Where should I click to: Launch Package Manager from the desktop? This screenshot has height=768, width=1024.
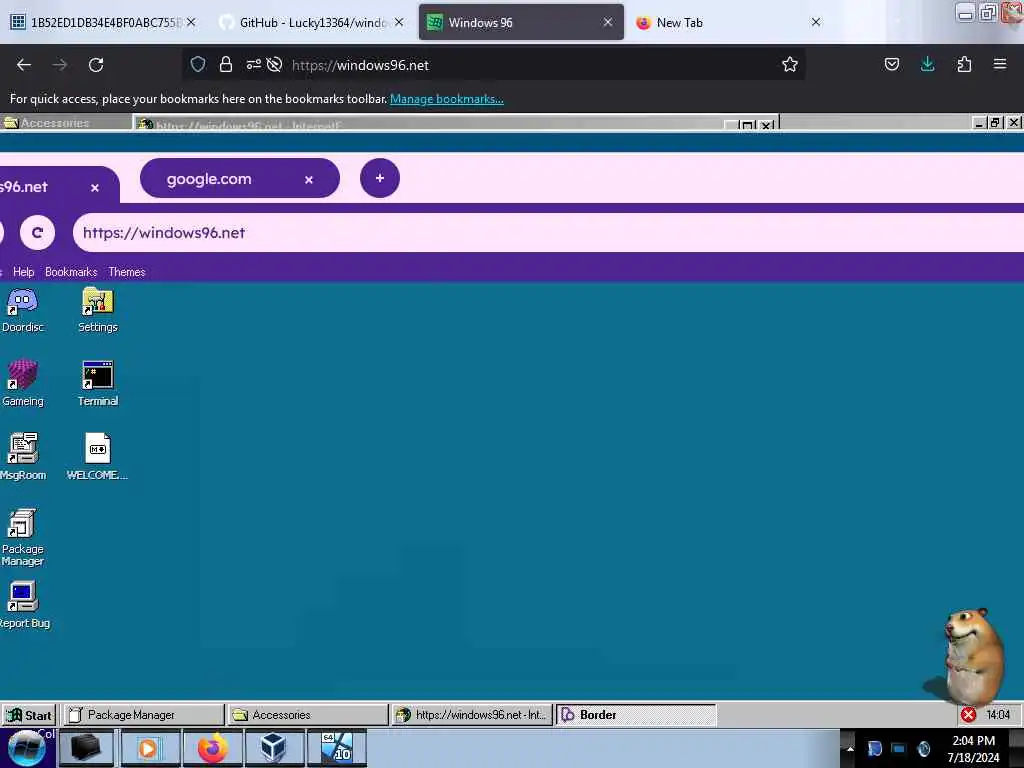pyautogui.click(x=22, y=537)
